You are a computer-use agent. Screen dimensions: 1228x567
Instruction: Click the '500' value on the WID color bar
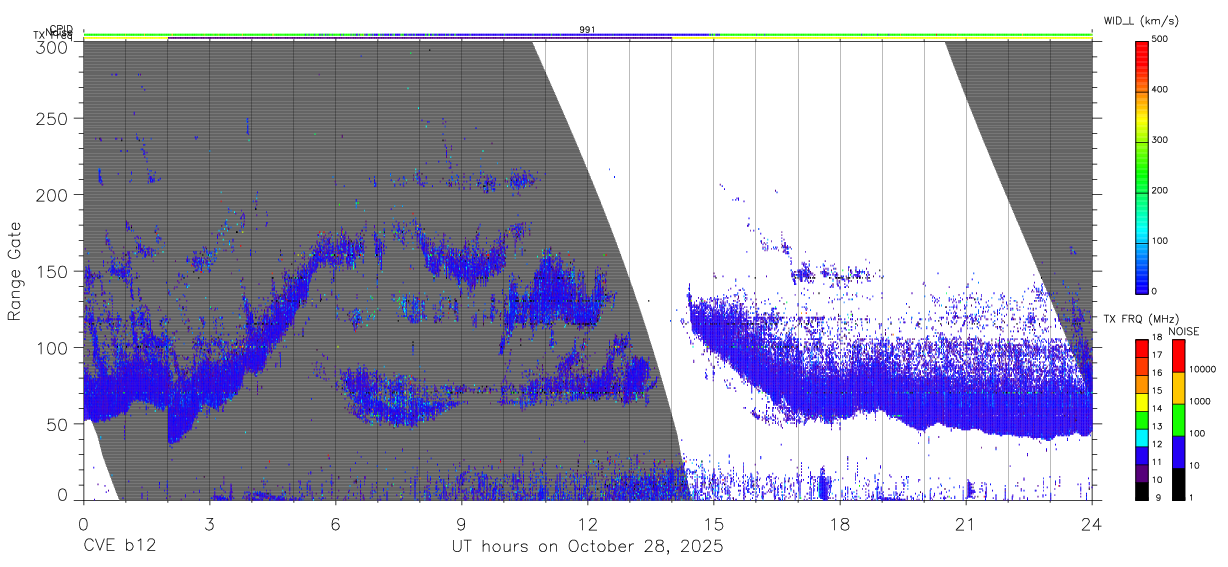point(1162,40)
